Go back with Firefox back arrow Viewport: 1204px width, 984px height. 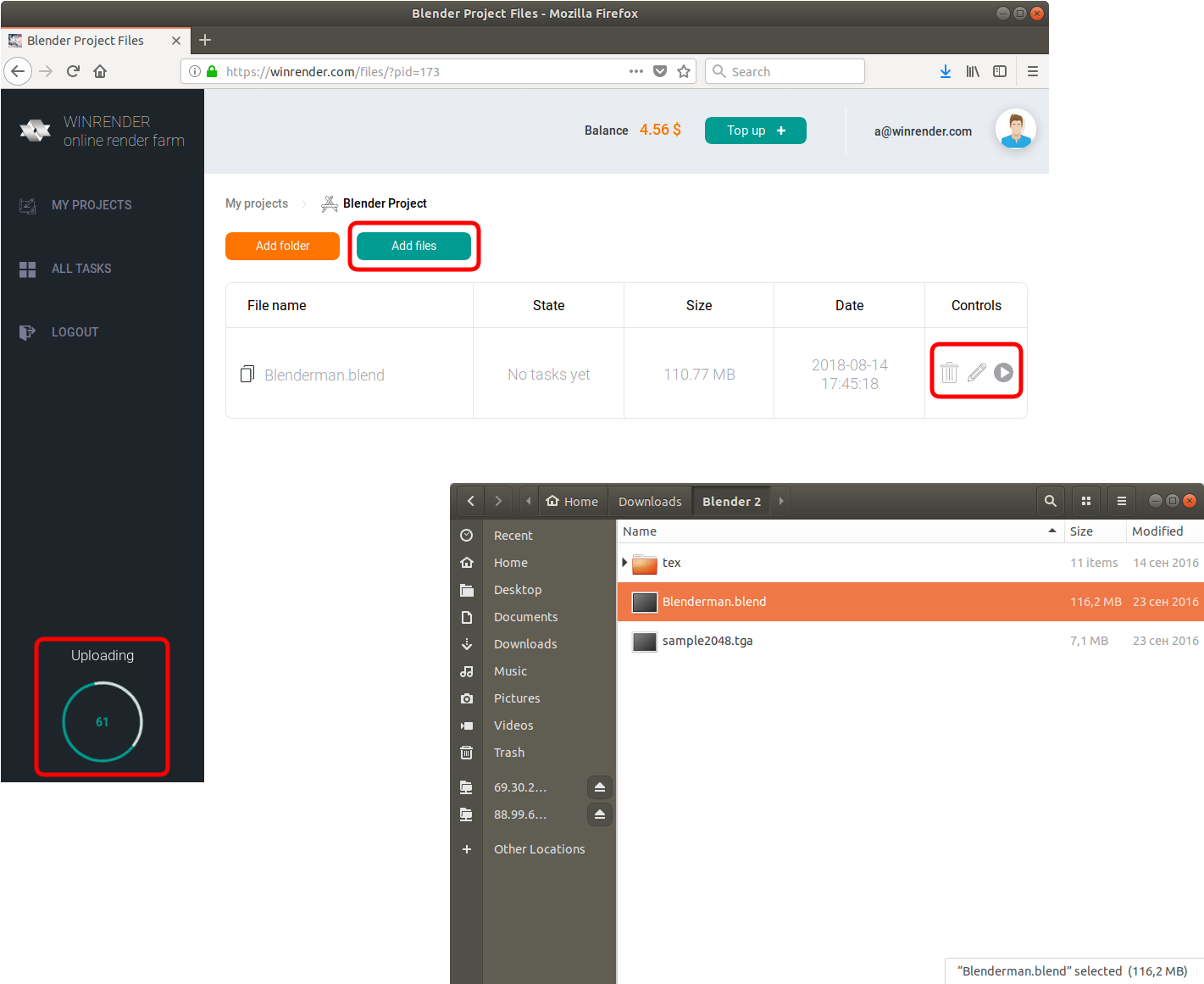pyautogui.click(x=18, y=71)
